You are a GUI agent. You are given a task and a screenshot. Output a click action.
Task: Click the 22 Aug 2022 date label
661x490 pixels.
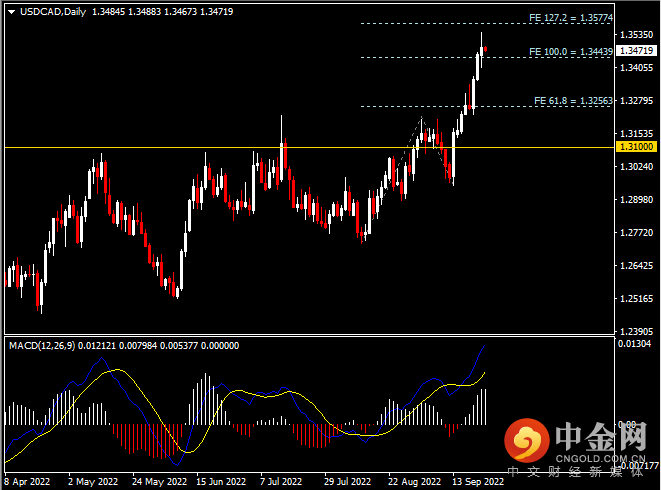pyautogui.click(x=414, y=482)
